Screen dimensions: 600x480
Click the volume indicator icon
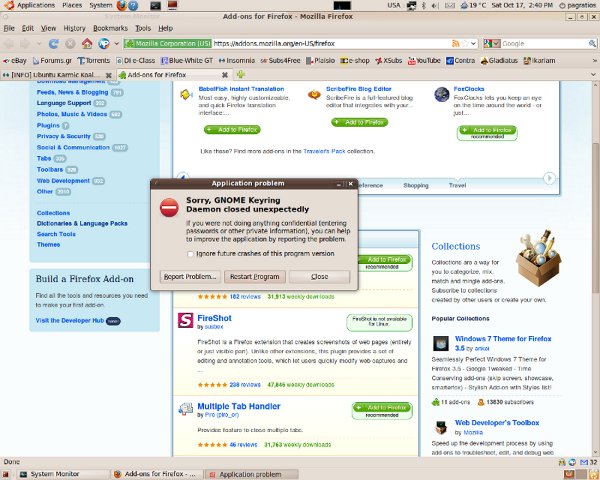(435, 5)
